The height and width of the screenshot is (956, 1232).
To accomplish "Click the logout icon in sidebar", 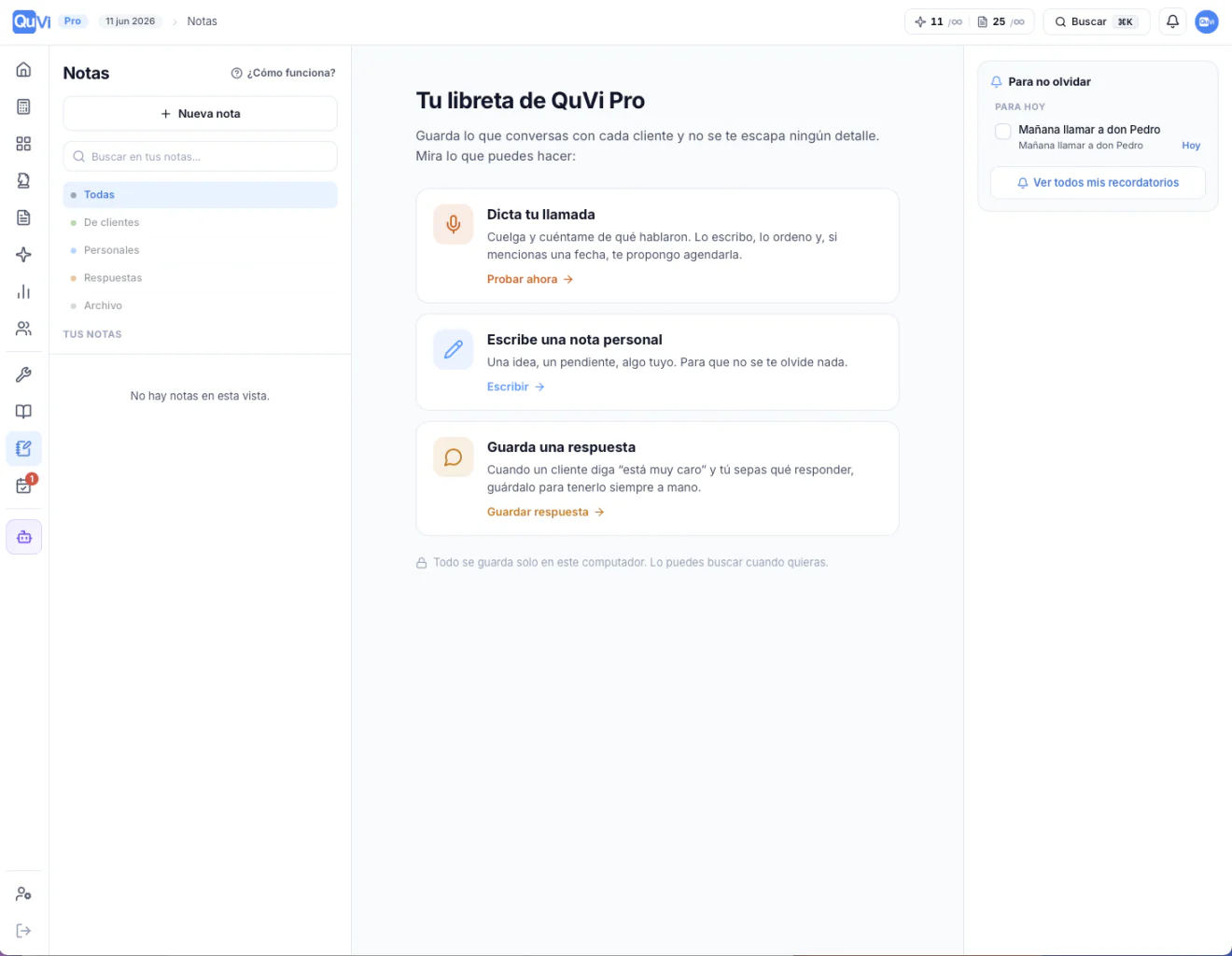I will point(24,931).
